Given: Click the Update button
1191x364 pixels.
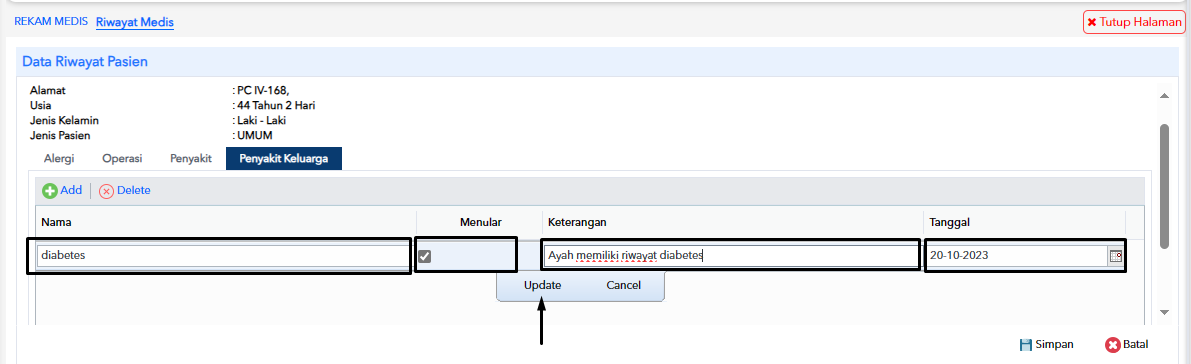Looking at the screenshot, I should click(542, 286).
